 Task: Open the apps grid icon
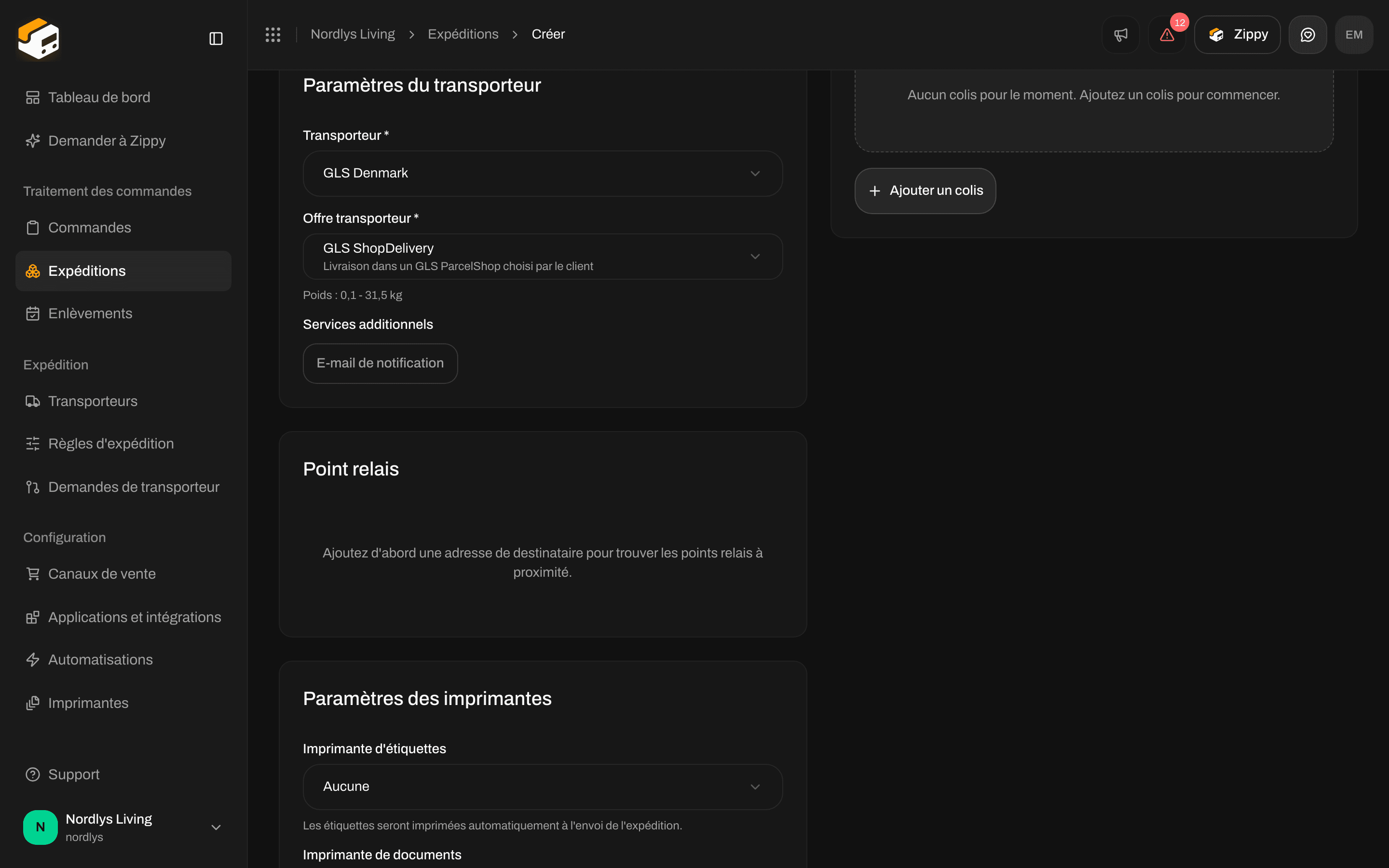[272, 34]
